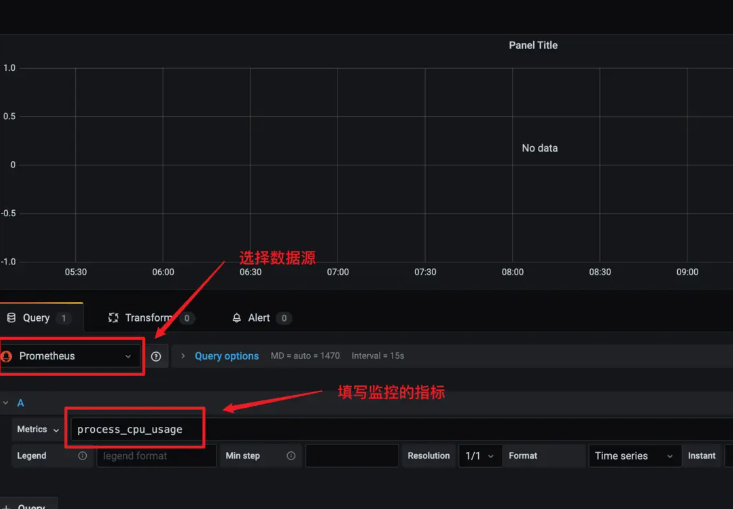The image size is (733, 509).
Task: Open the Prometheus data source dropdown
Action: point(71,356)
